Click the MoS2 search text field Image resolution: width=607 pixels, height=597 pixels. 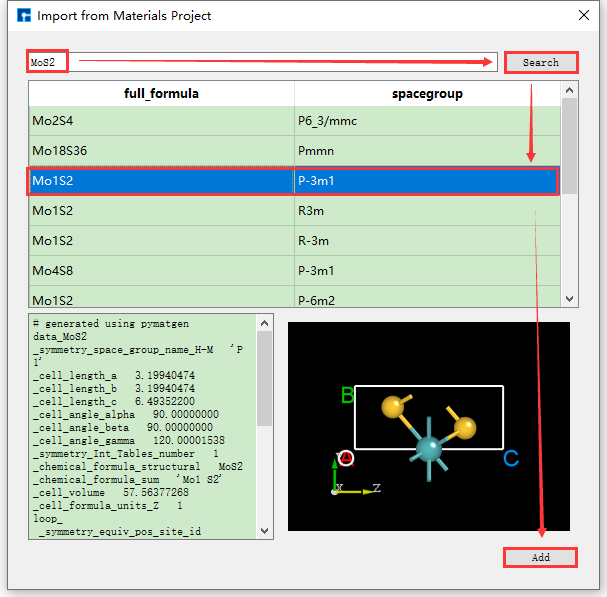click(x=260, y=62)
